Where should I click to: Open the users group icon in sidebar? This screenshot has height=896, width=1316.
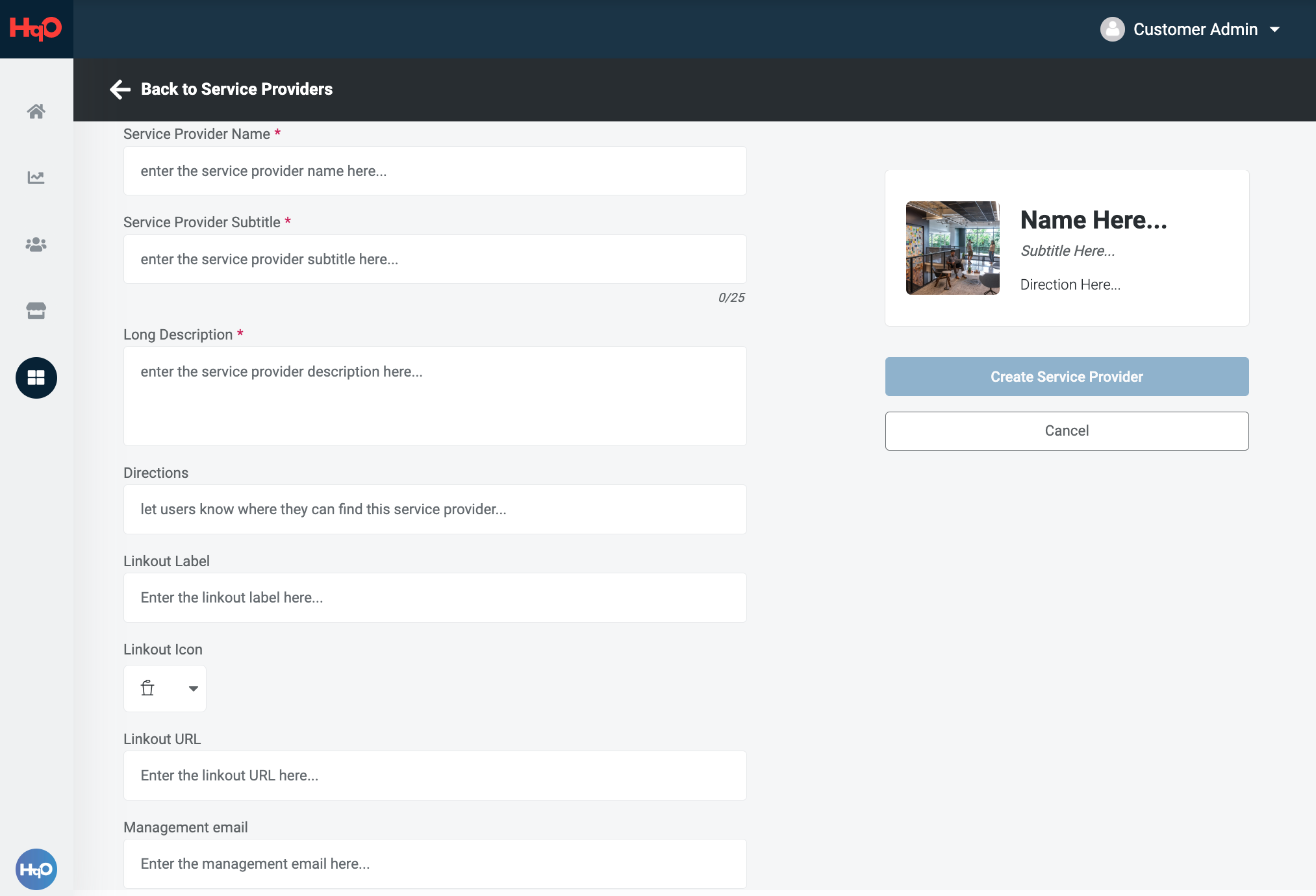pos(36,244)
